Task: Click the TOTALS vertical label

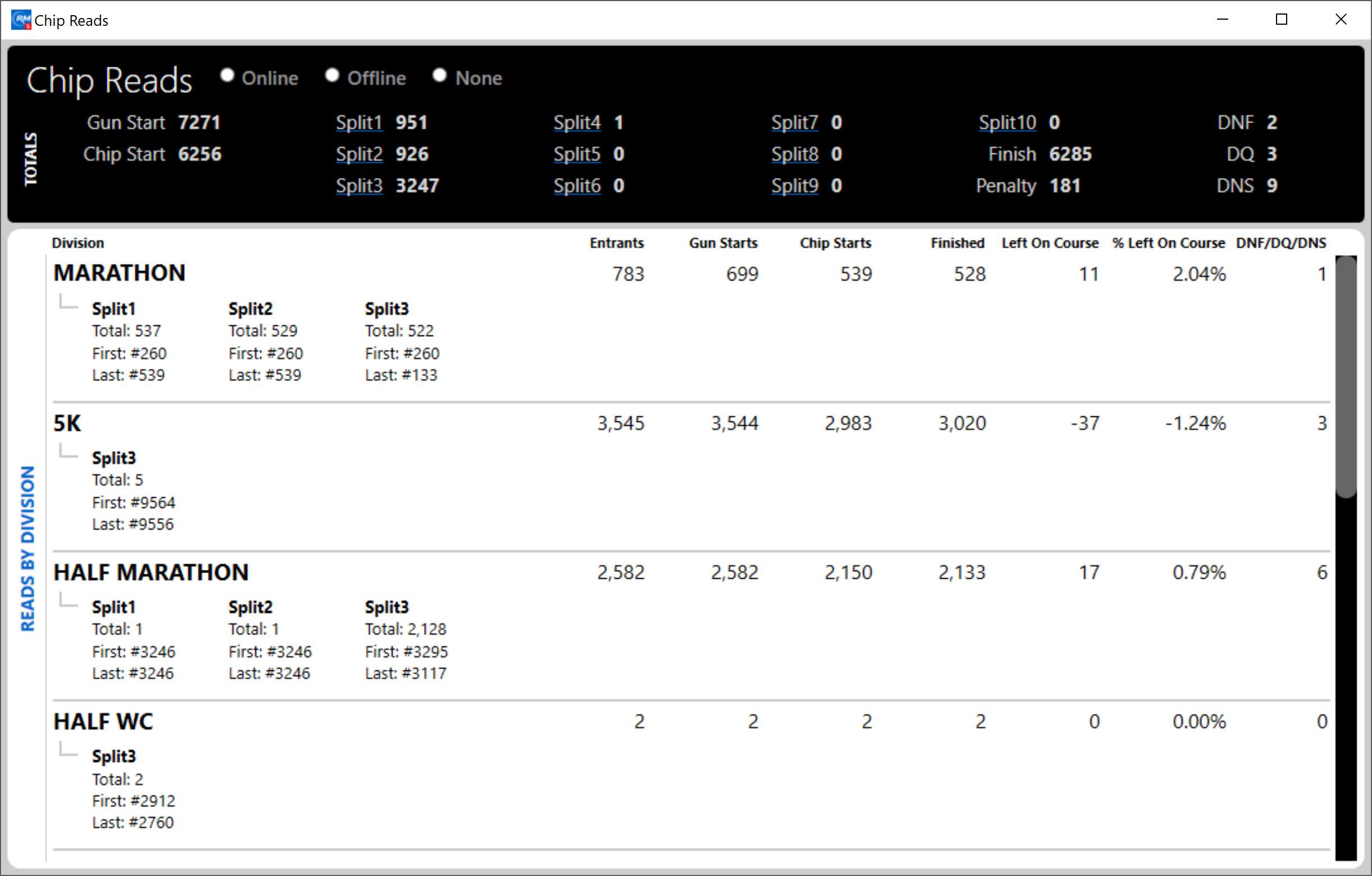Action: [x=30, y=159]
